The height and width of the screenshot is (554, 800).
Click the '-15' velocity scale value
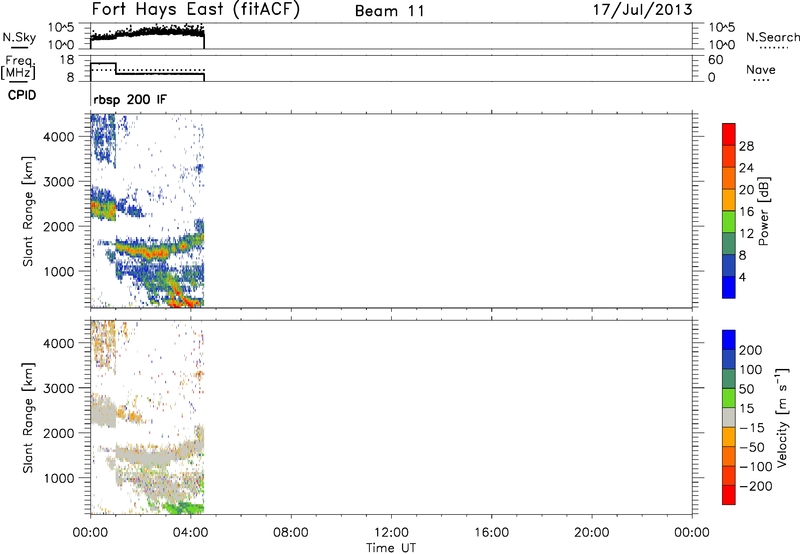coord(752,428)
